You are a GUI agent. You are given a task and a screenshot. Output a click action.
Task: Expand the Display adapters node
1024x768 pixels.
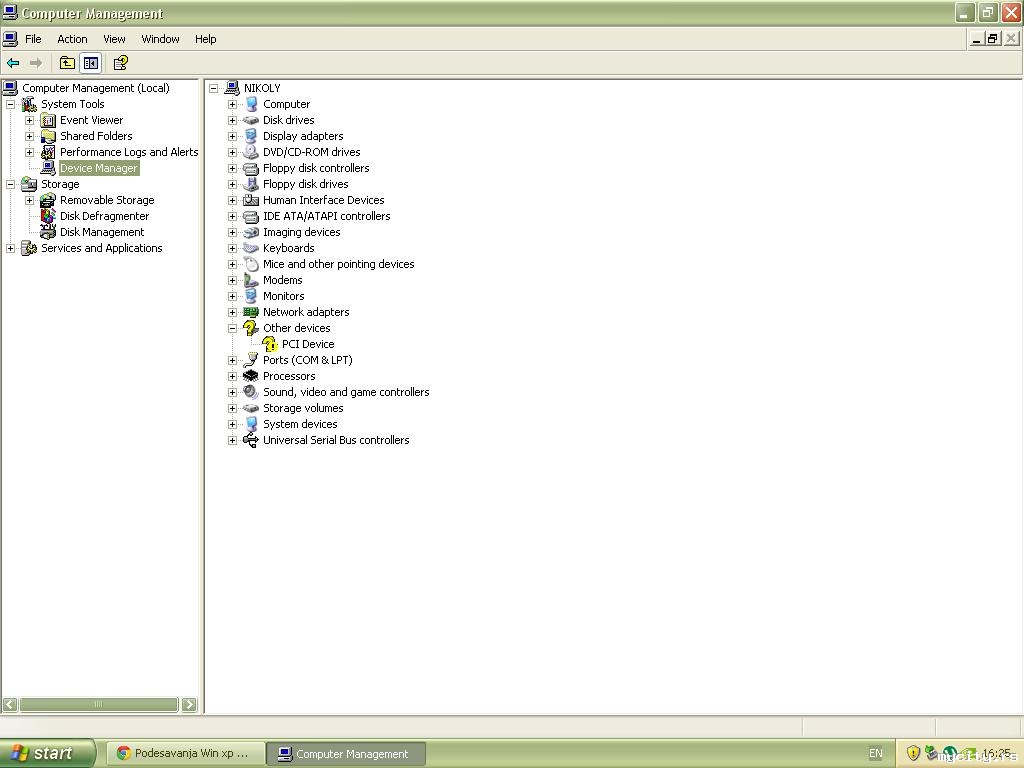[232, 136]
